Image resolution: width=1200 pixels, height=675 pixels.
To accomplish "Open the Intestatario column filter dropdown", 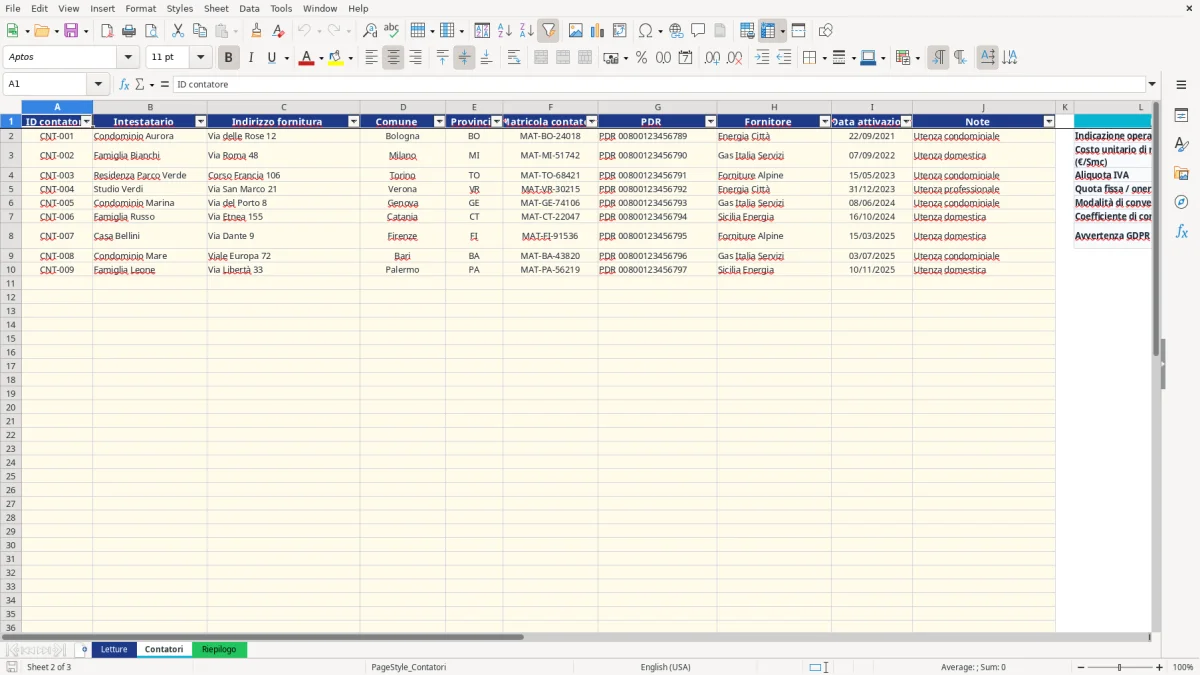I will tap(200, 122).
